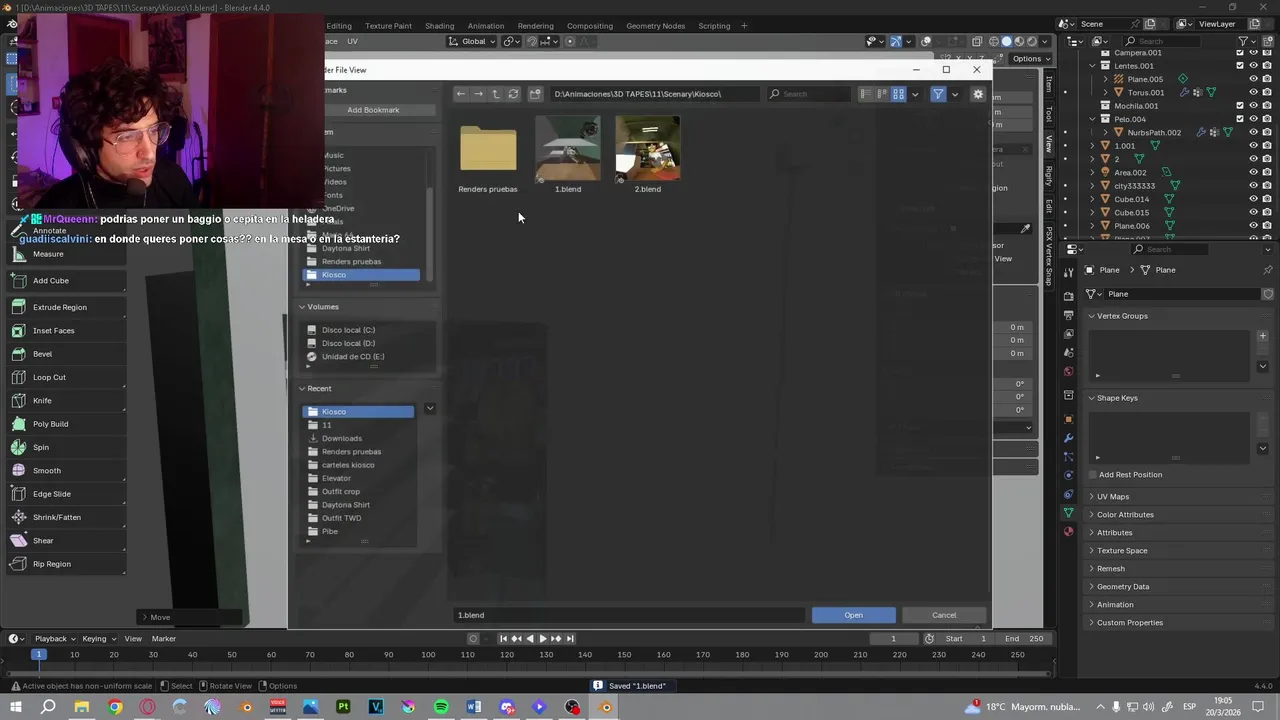This screenshot has height=720, width=1280.
Task: Toggle viewport visibility of Area.002
Action: [x=1253, y=172]
